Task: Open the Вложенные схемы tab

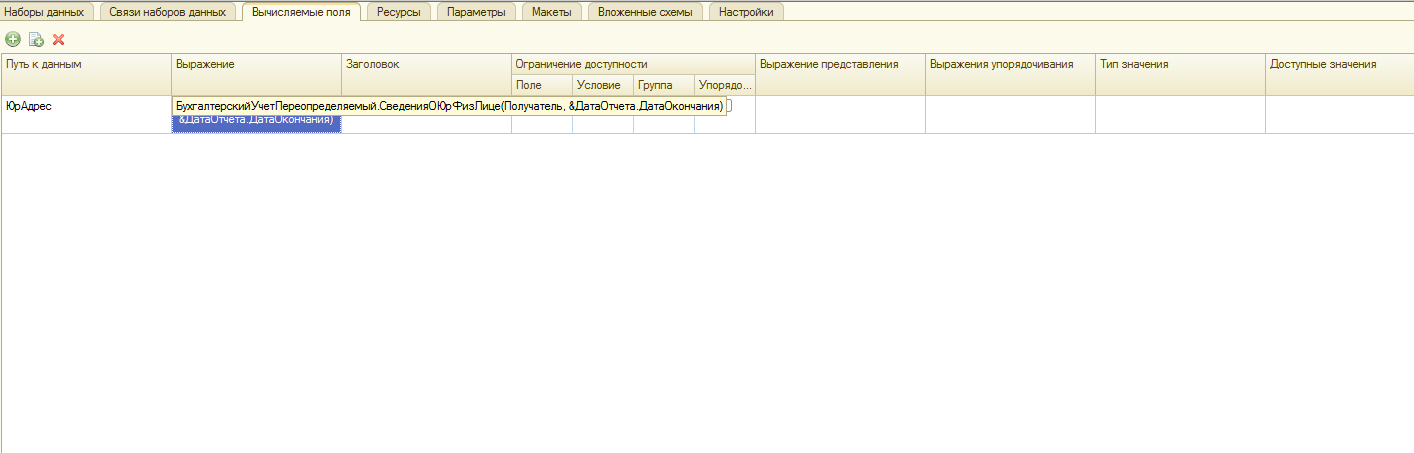Action: pyautogui.click(x=645, y=11)
